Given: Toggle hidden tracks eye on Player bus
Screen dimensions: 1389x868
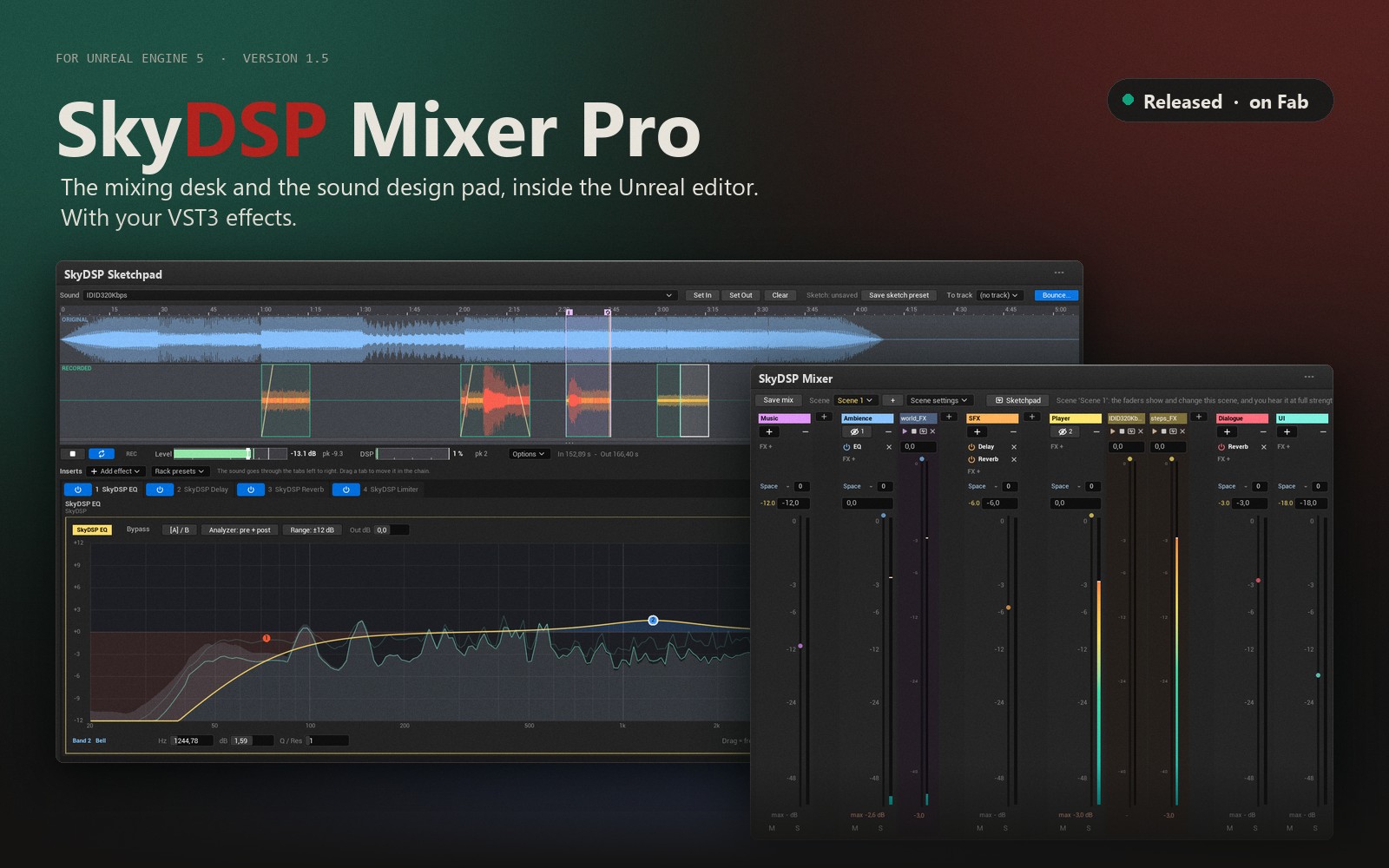Looking at the screenshot, I should (1065, 431).
